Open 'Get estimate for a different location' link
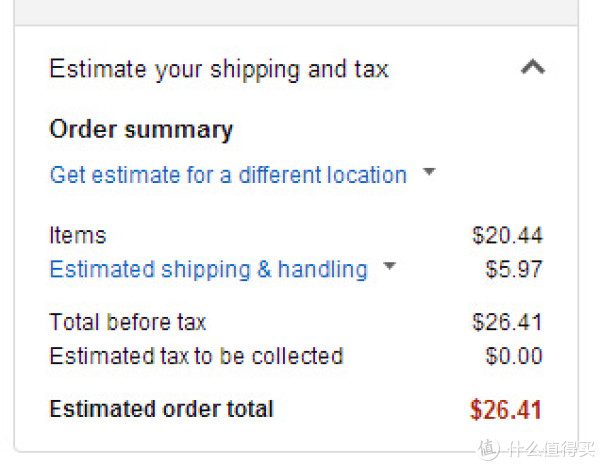The image size is (600, 466). point(228,175)
